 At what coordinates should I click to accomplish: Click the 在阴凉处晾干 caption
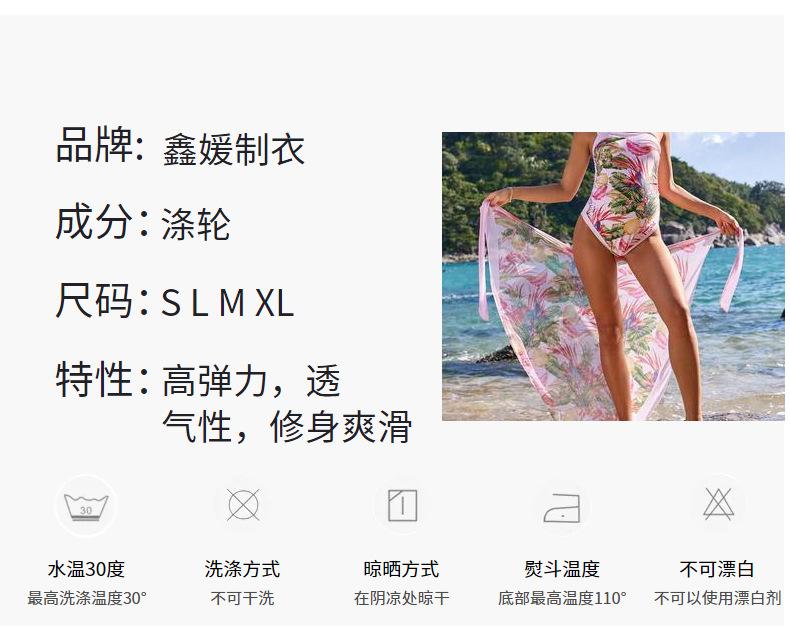pyautogui.click(x=402, y=598)
